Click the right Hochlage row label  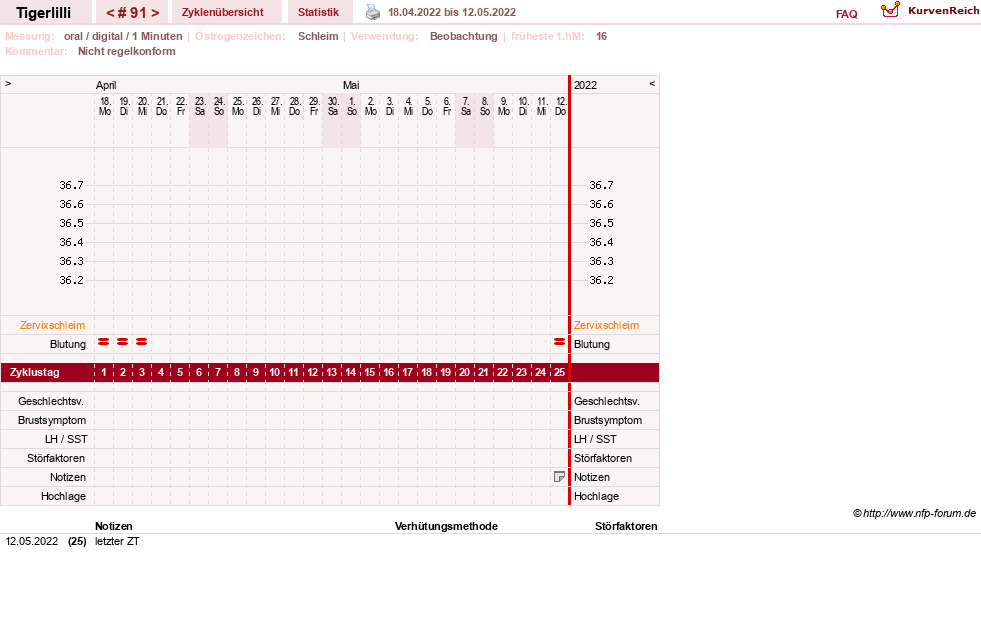[596, 496]
